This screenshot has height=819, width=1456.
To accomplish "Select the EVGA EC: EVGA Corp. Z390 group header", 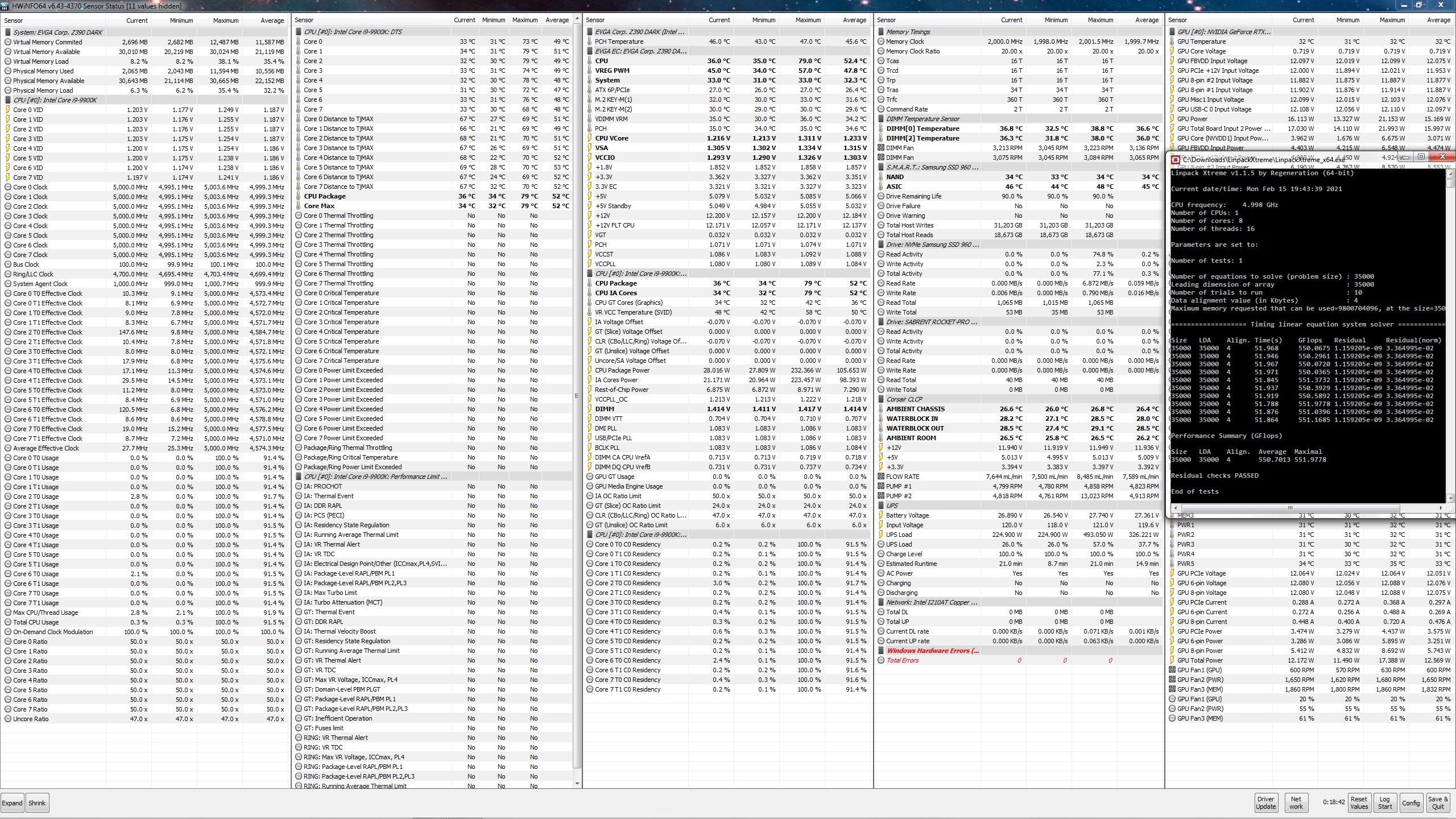I will pyautogui.click(x=727, y=51).
